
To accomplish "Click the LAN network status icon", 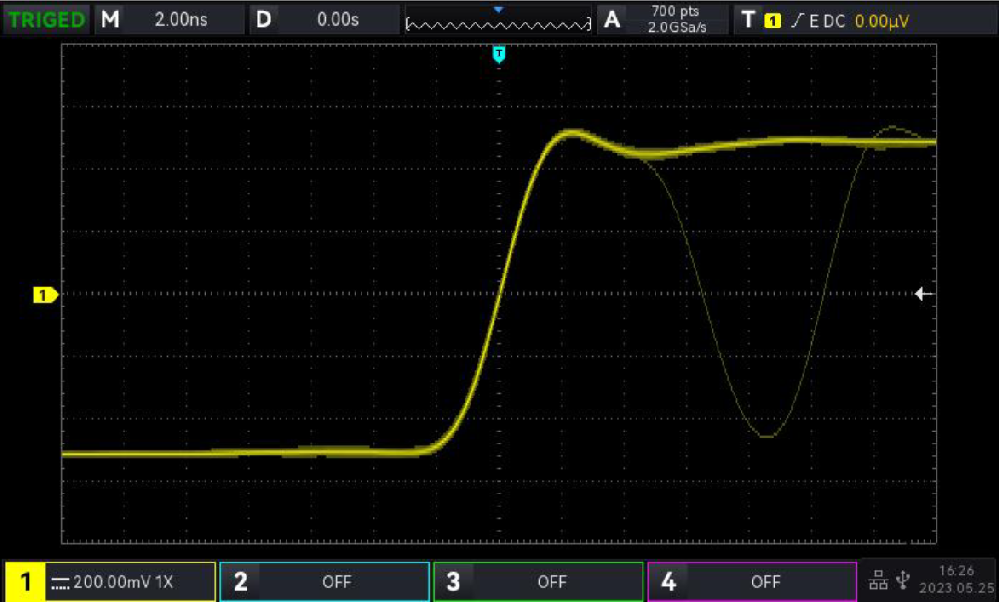I will [x=879, y=580].
